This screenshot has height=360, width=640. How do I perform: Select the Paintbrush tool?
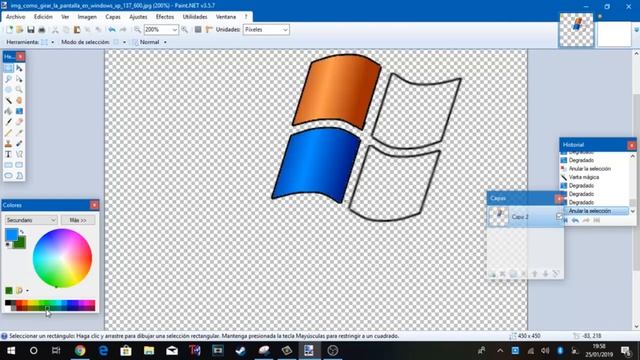coord(8,122)
